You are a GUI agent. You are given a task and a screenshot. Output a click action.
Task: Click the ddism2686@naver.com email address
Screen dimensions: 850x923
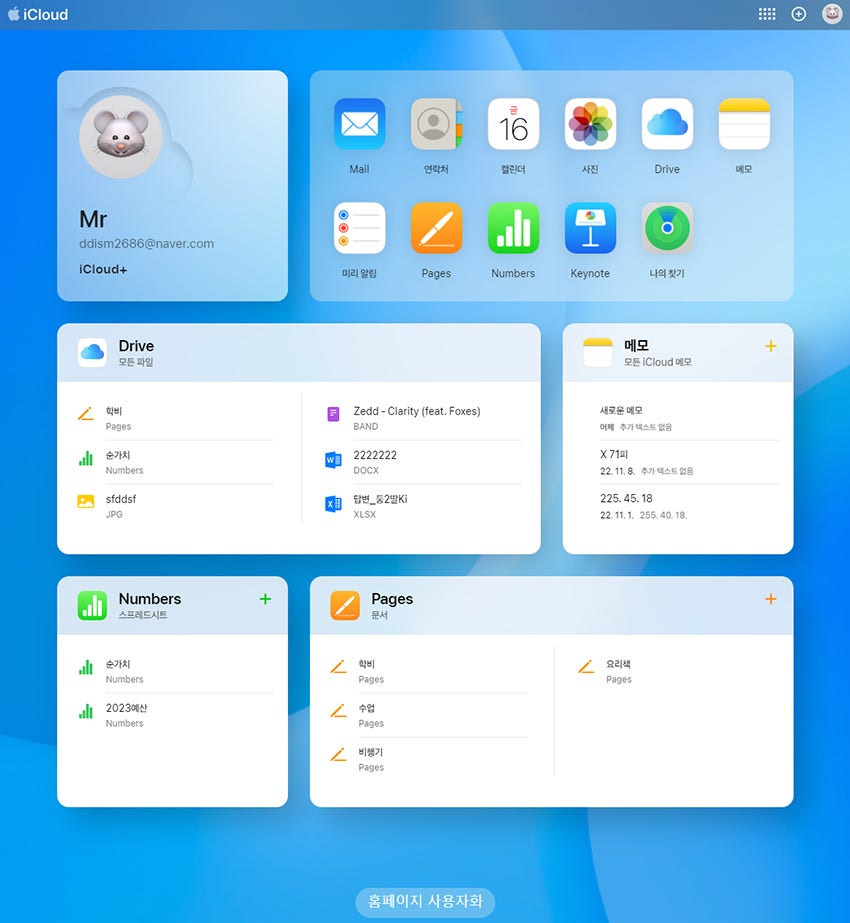[147, 244]
